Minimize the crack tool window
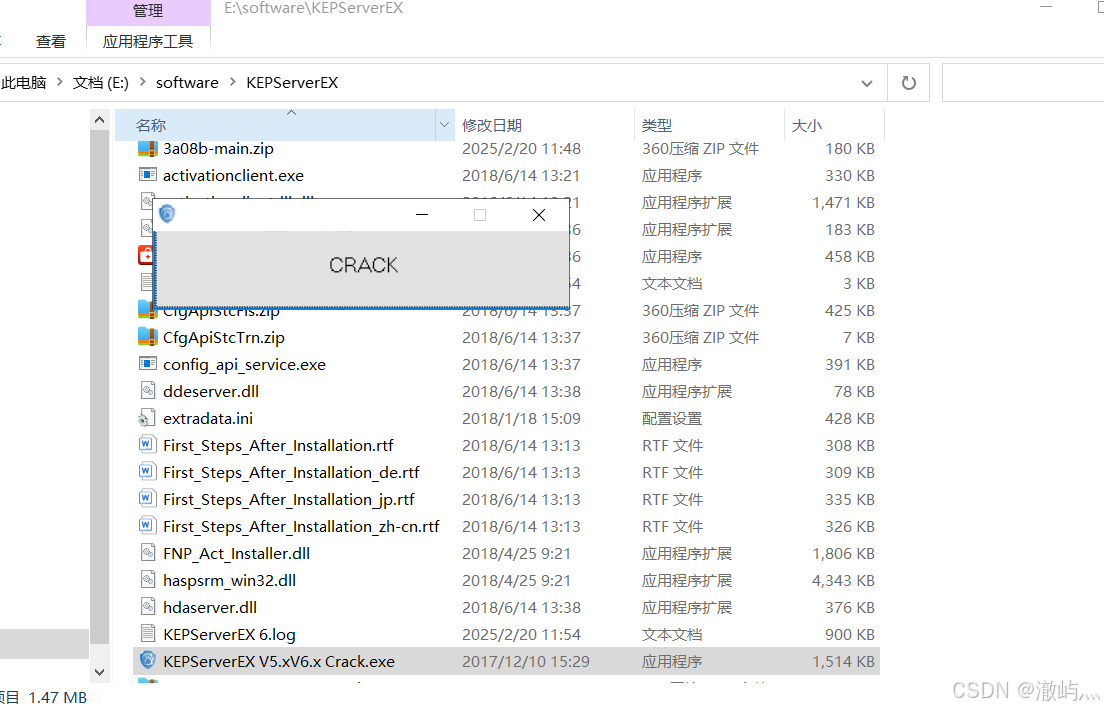1104x710 pixels. point(422,215)
